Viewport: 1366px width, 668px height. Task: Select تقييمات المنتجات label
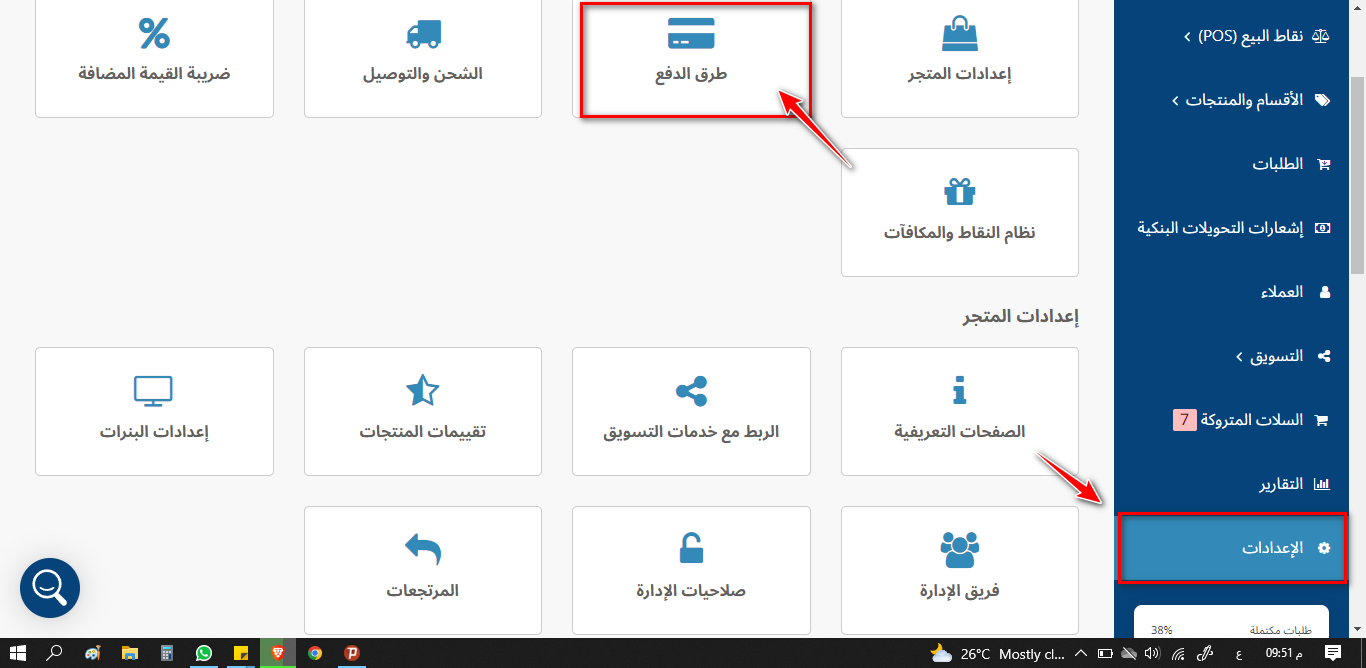423,432
